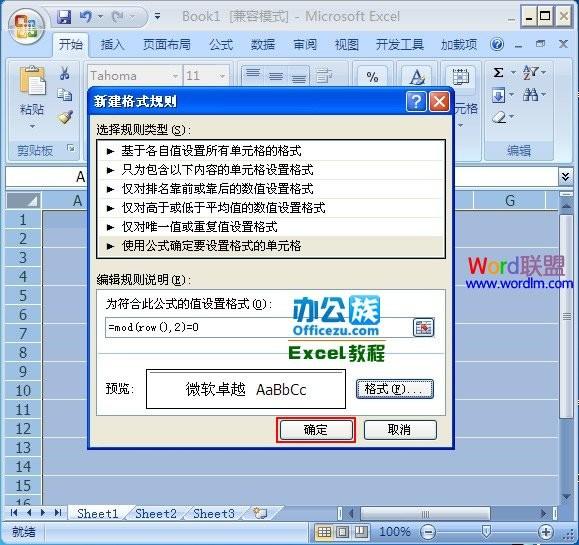The image size is (579, 545).
Task: Switch to Sheet2 tab
Action: pos(155,514)
